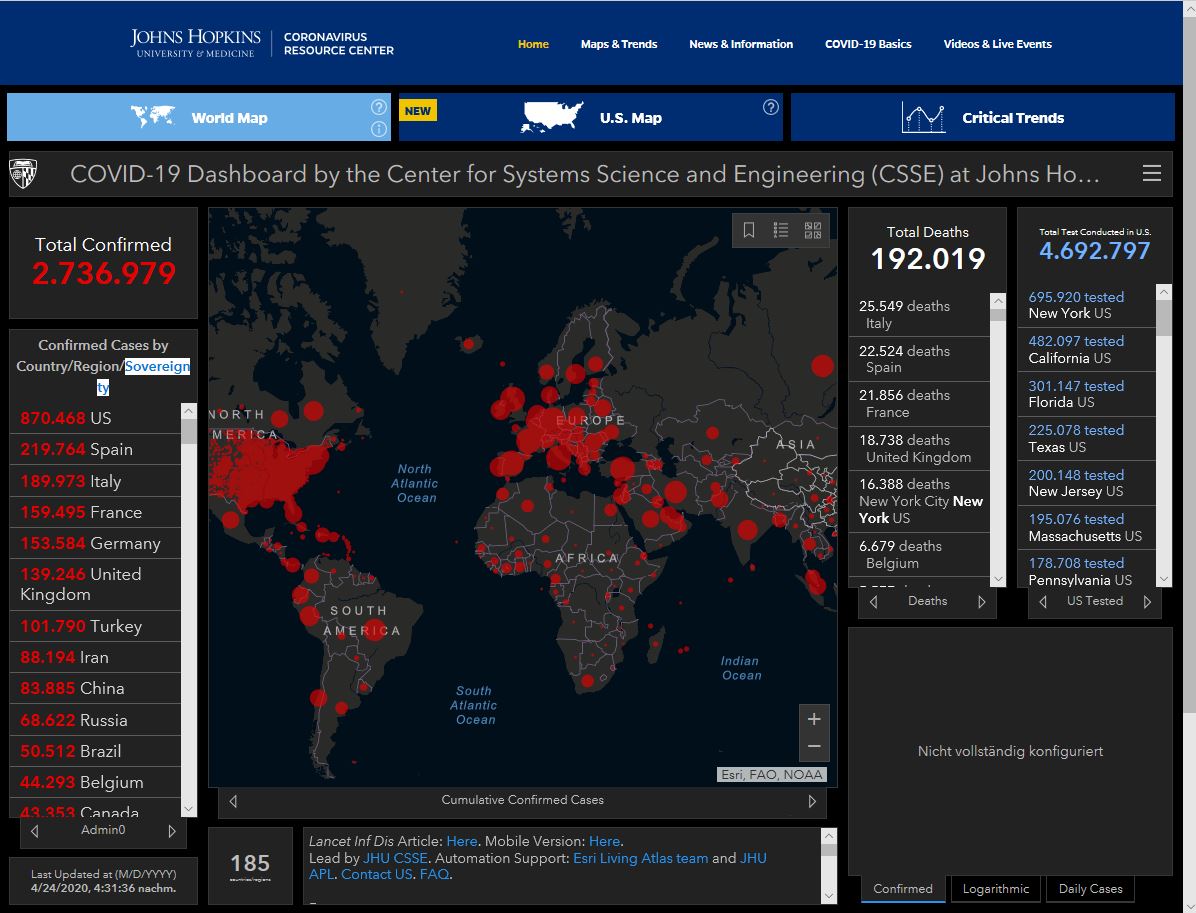Screen dimensions: 1196x913
Task: Select Spain row in confirmed cases list
Action: click(95, 449)
